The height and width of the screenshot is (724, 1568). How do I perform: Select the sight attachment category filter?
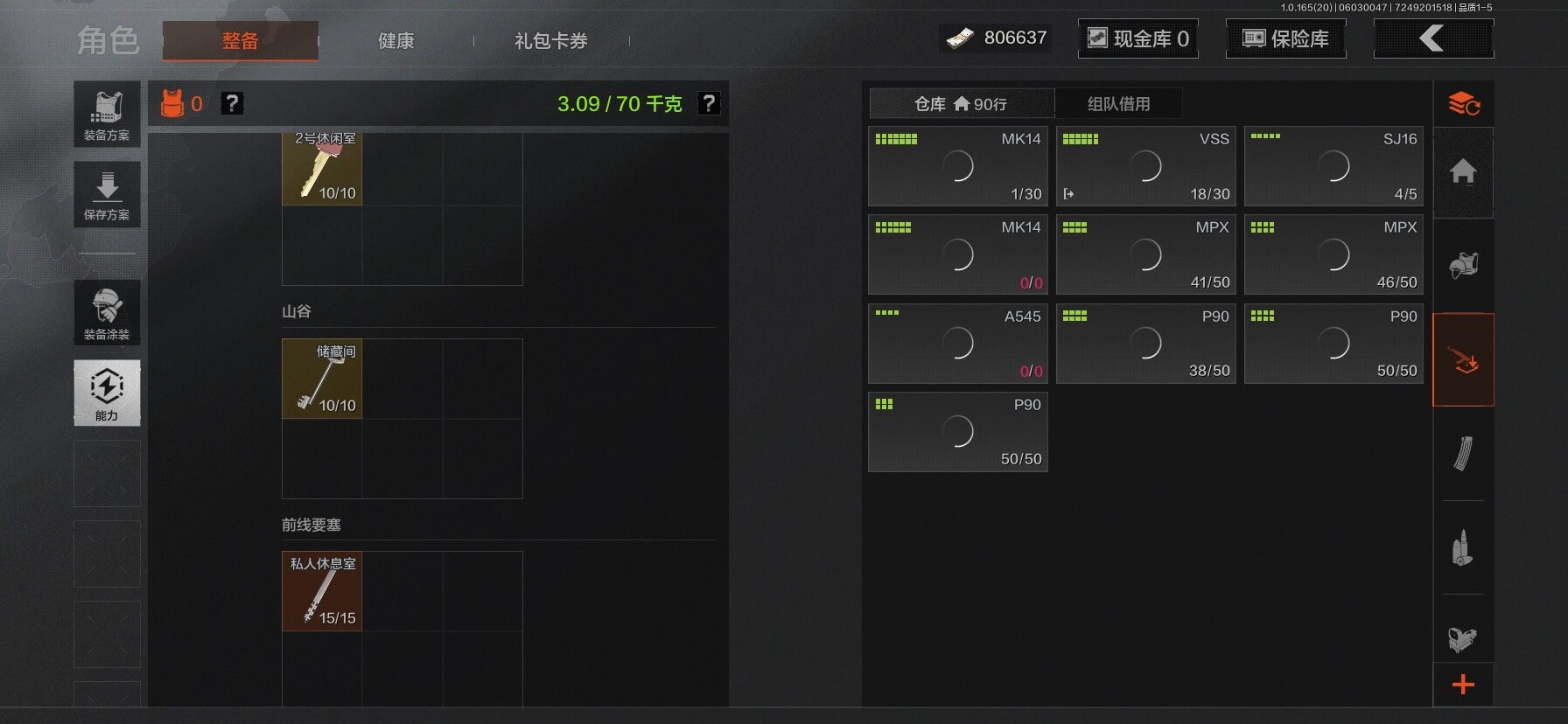pyautogui.click(x=1463, y=638)
